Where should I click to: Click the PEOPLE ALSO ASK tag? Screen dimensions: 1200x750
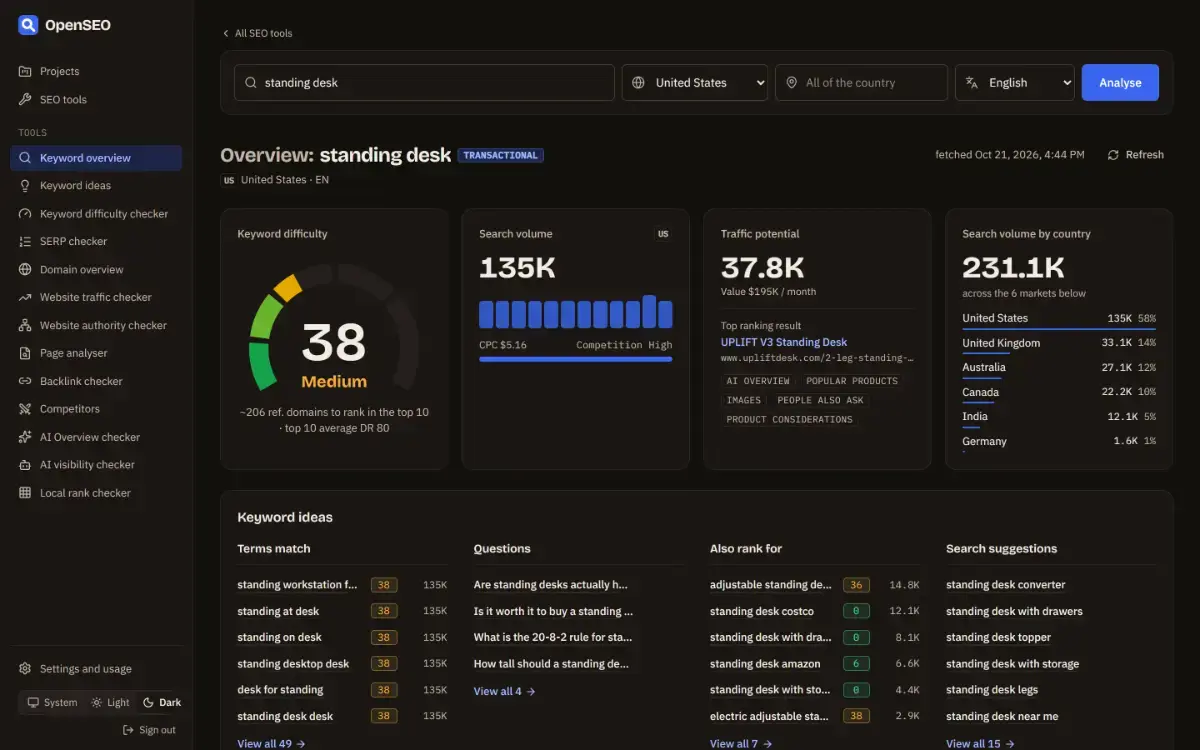pyautogui.click(x=821, y=400)
